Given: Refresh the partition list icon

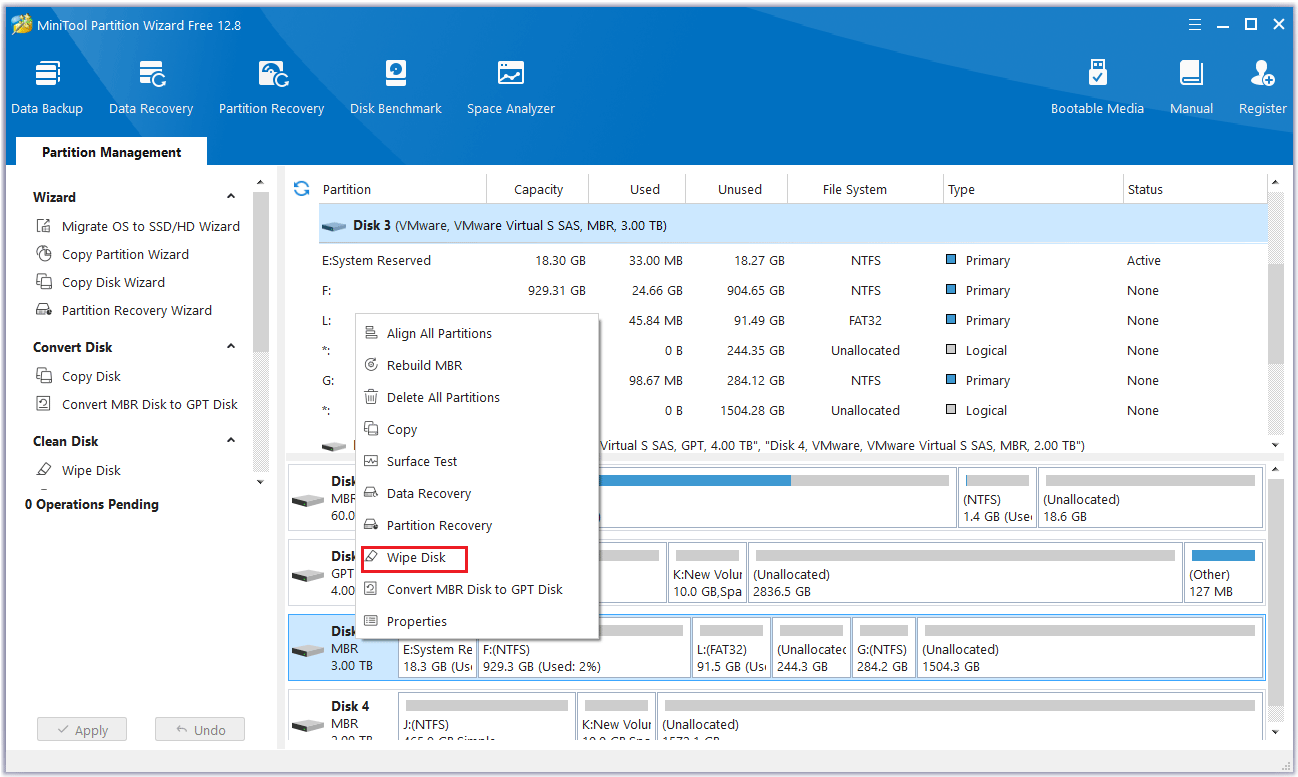Looking at the screenshot, I should (301, 188).
